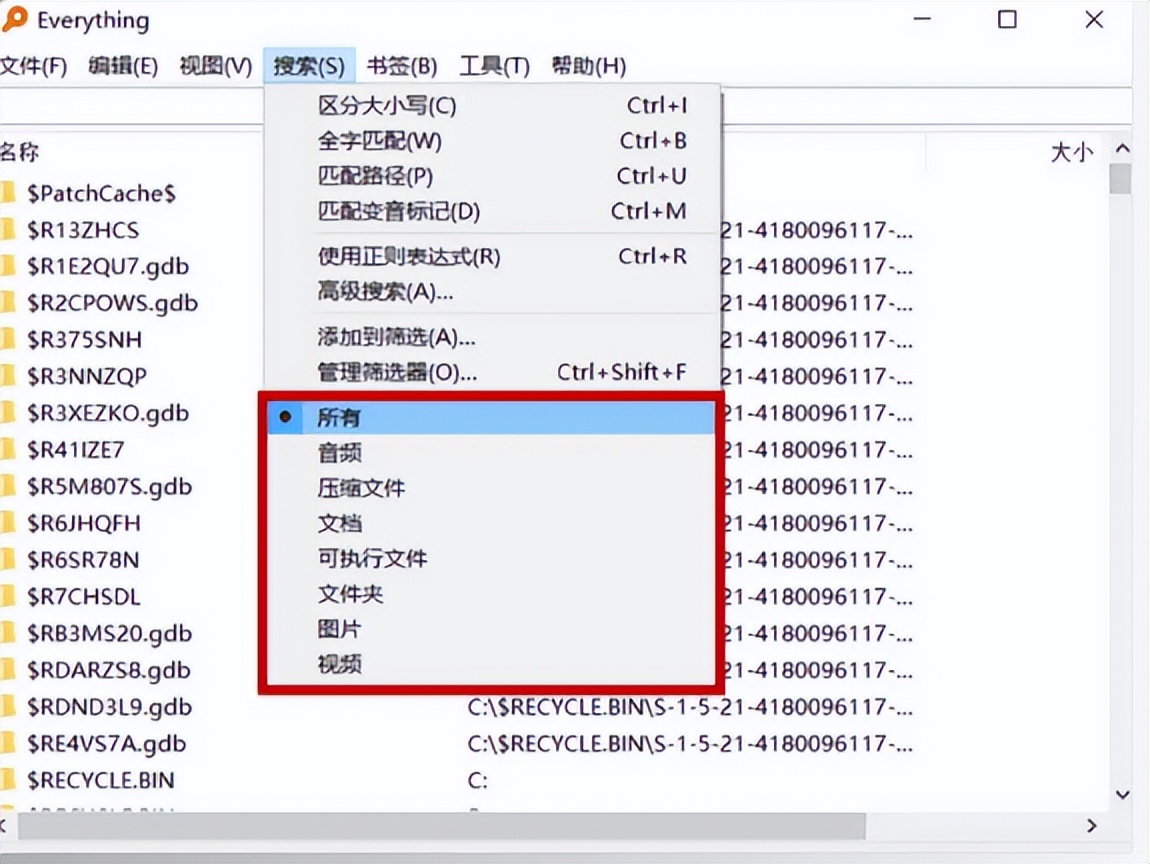Toggle 全字匹配(W) option
This screenshot has width=1150, height=864.
[491, 141]
